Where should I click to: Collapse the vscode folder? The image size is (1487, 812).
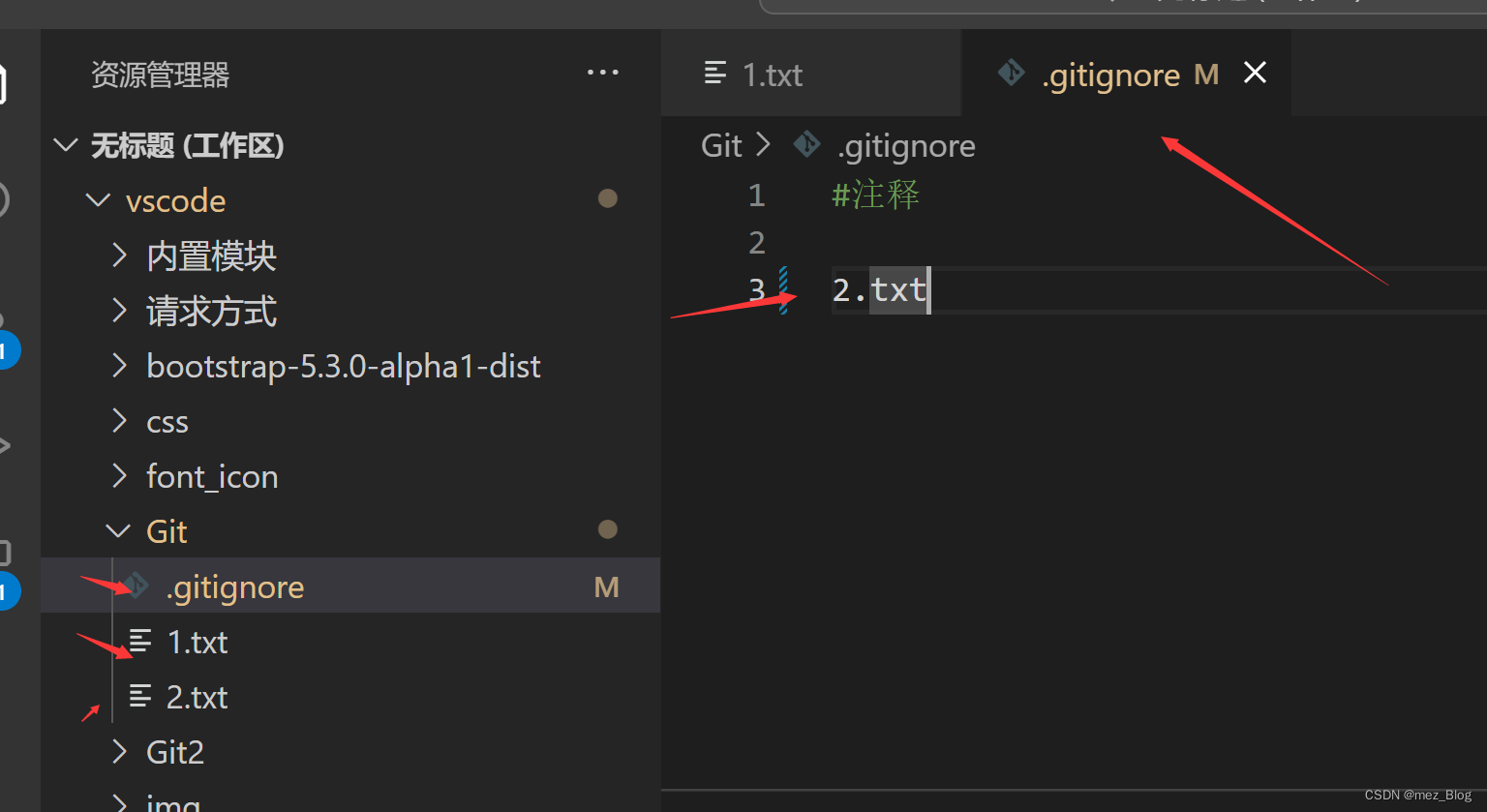coord(98,200)
